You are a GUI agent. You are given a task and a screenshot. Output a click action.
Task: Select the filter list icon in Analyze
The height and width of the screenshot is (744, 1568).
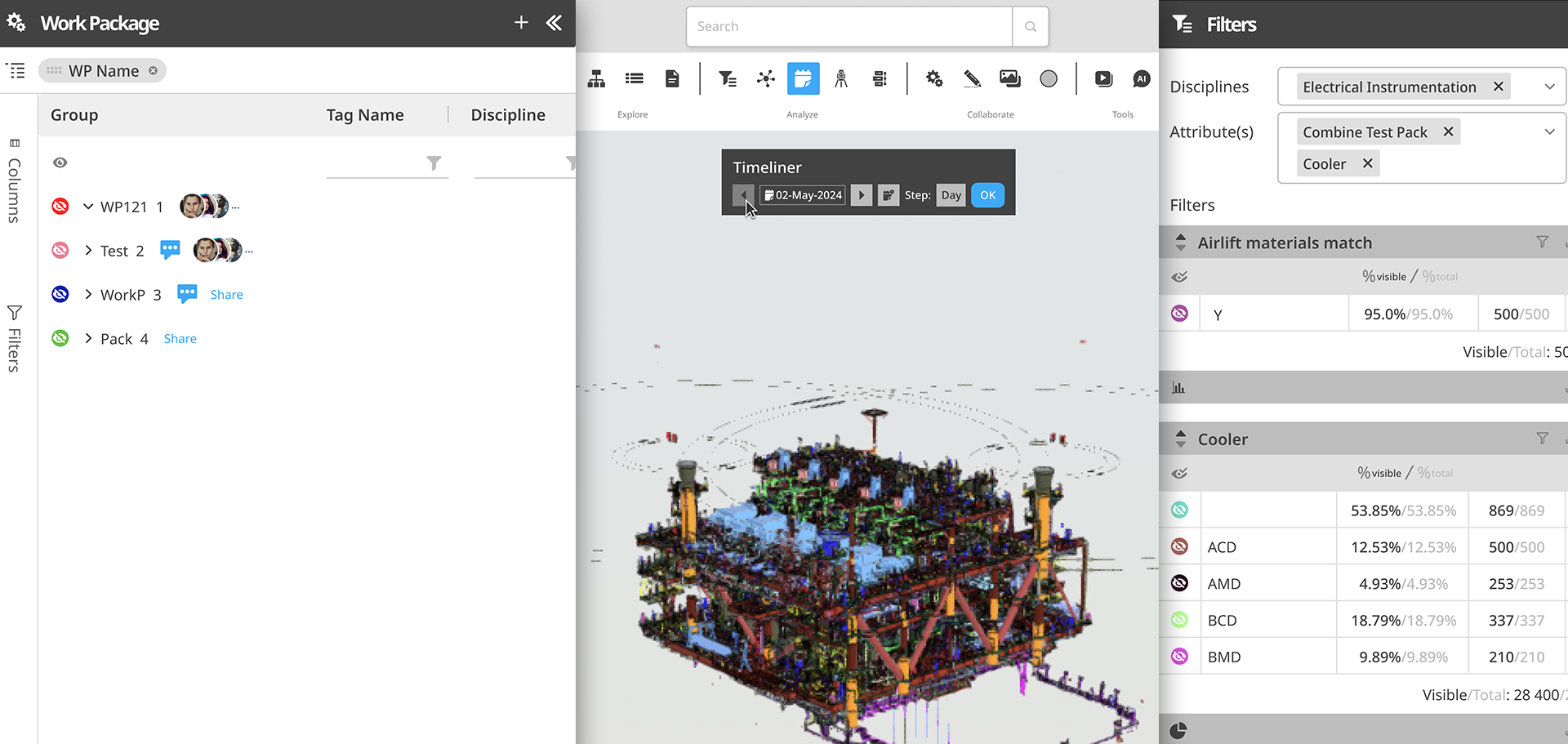727,79
